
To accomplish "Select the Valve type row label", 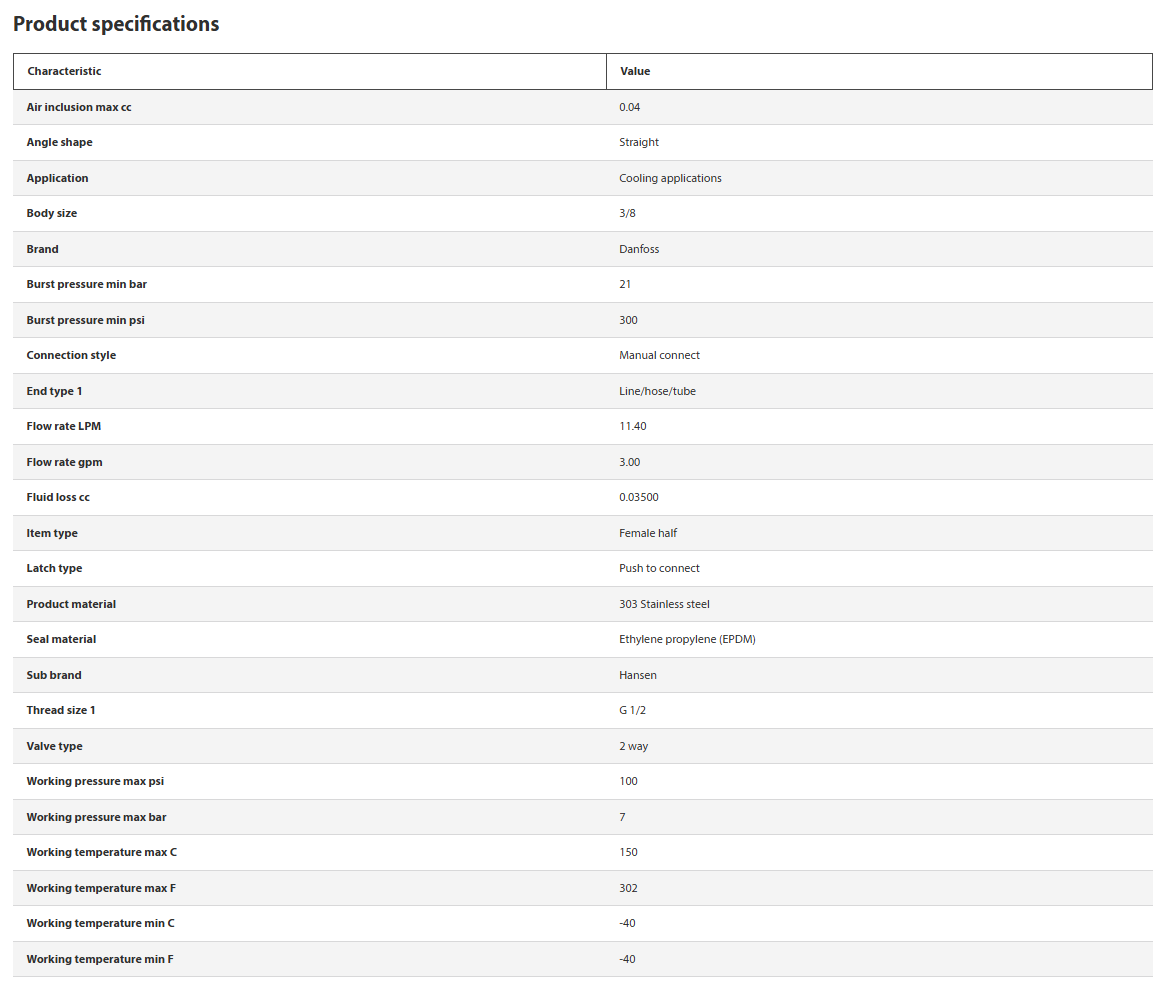I will coord(54,746).
